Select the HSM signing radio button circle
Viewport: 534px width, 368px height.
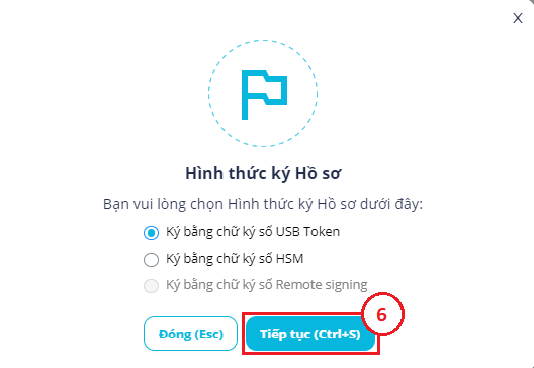click(151, 260)
